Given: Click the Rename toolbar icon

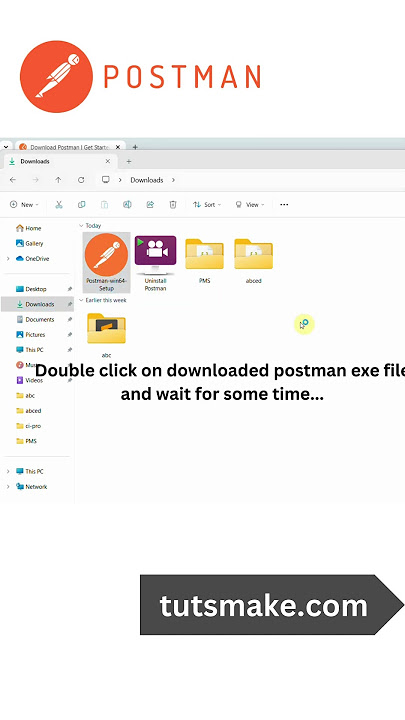Looking at the screenshot, I should click(127, 205).
